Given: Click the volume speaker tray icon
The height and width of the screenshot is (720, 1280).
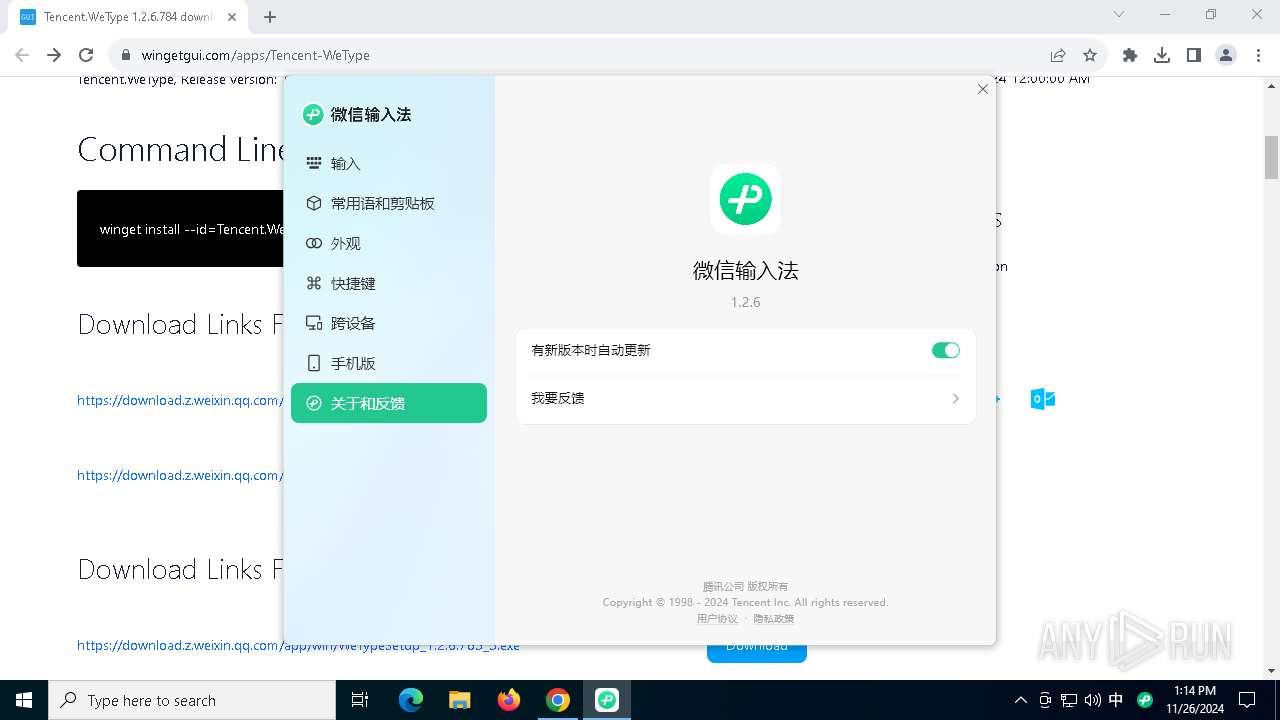Looking at the screenshot, I should click(1092, 700).
